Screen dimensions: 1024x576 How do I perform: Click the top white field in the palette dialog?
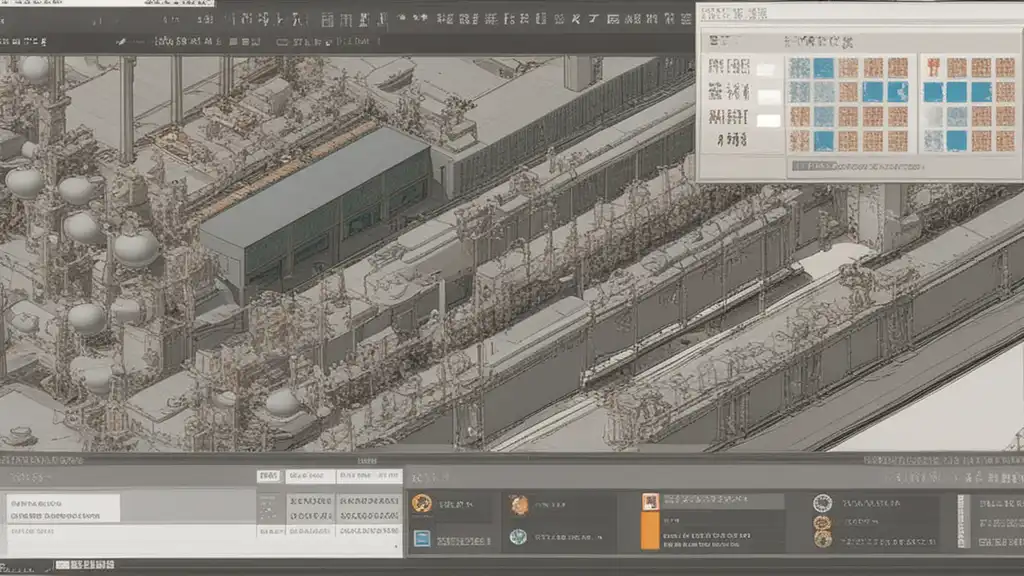[x=767, y=69]
